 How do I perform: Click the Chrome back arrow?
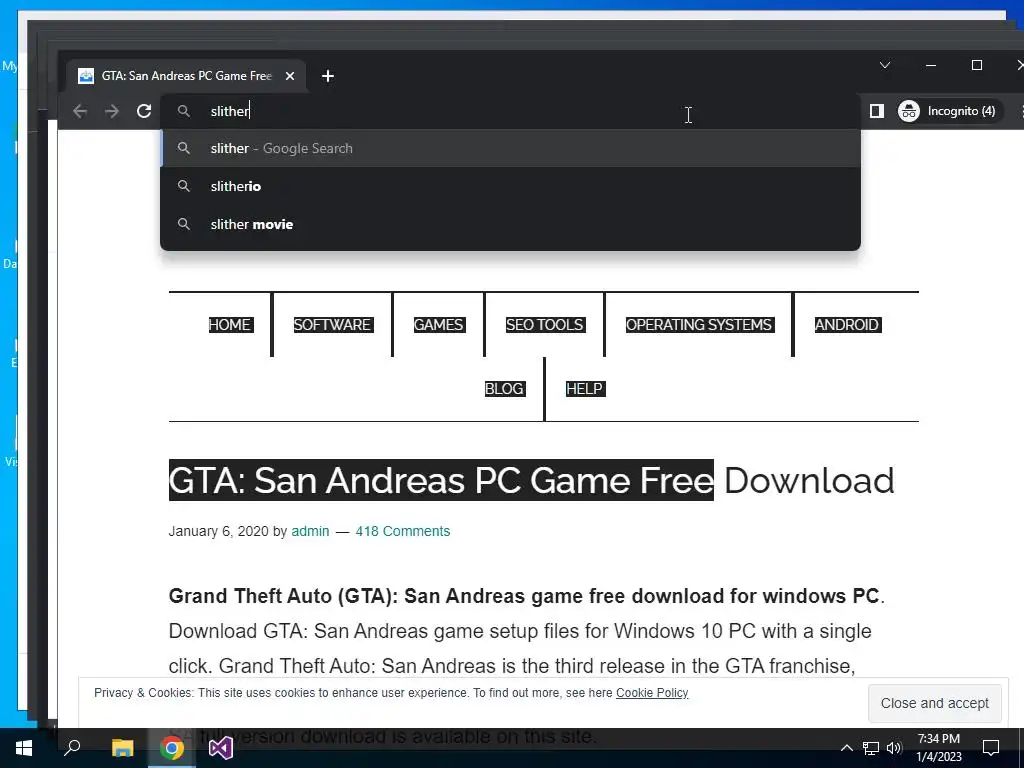click(x=80, y=111)
